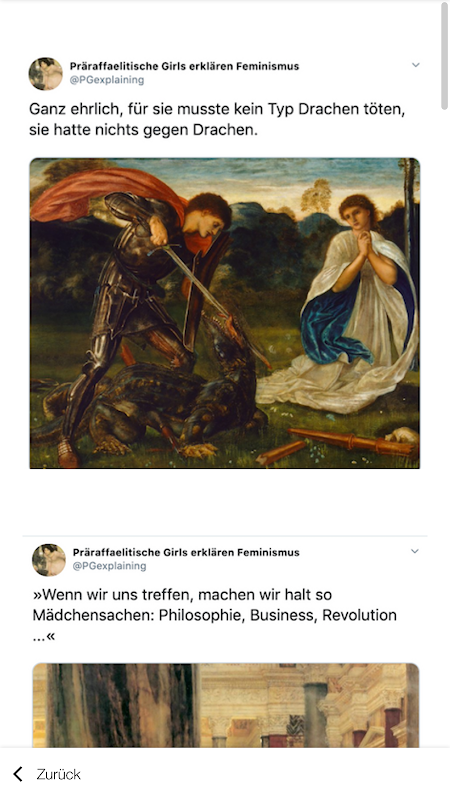Screen dimensions: 450x800
Task: Click the account name above the Mädchensachen tweet
Action: [186, 552]
